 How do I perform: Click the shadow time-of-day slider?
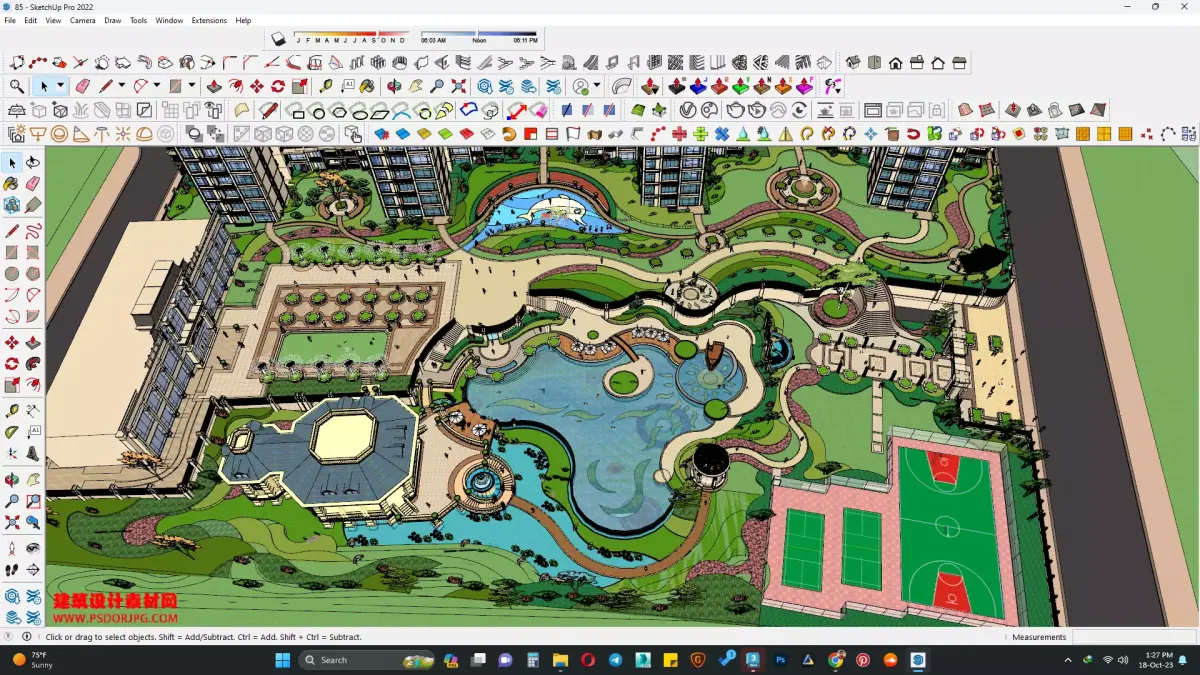click(479, 36)
